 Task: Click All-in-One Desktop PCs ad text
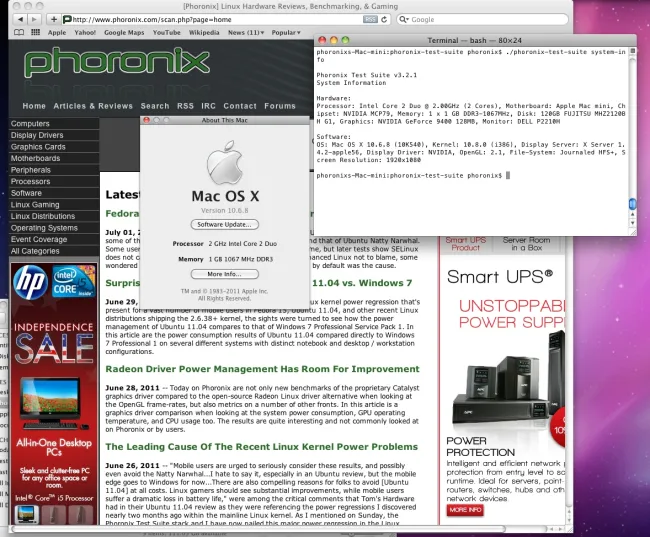click(54, 447)
